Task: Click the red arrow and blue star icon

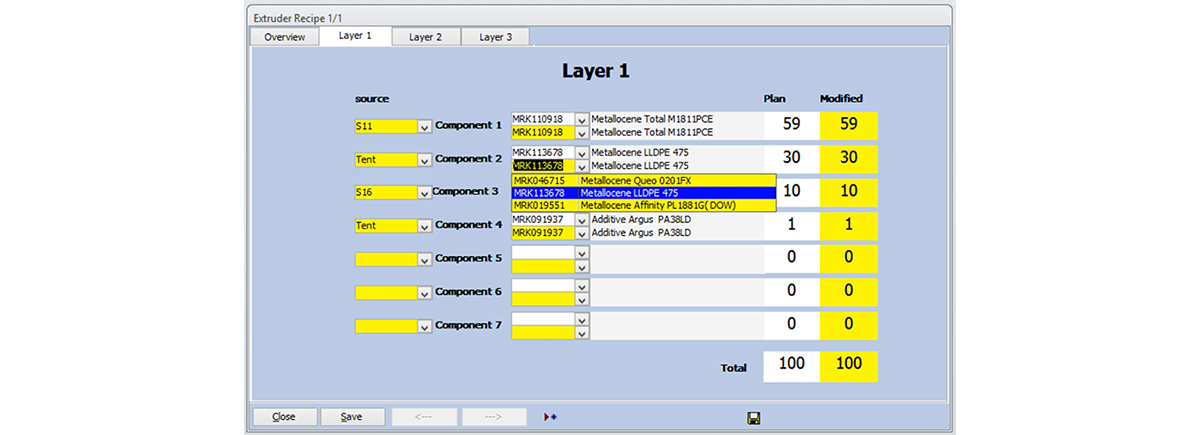Action: (x=549, y=416)
